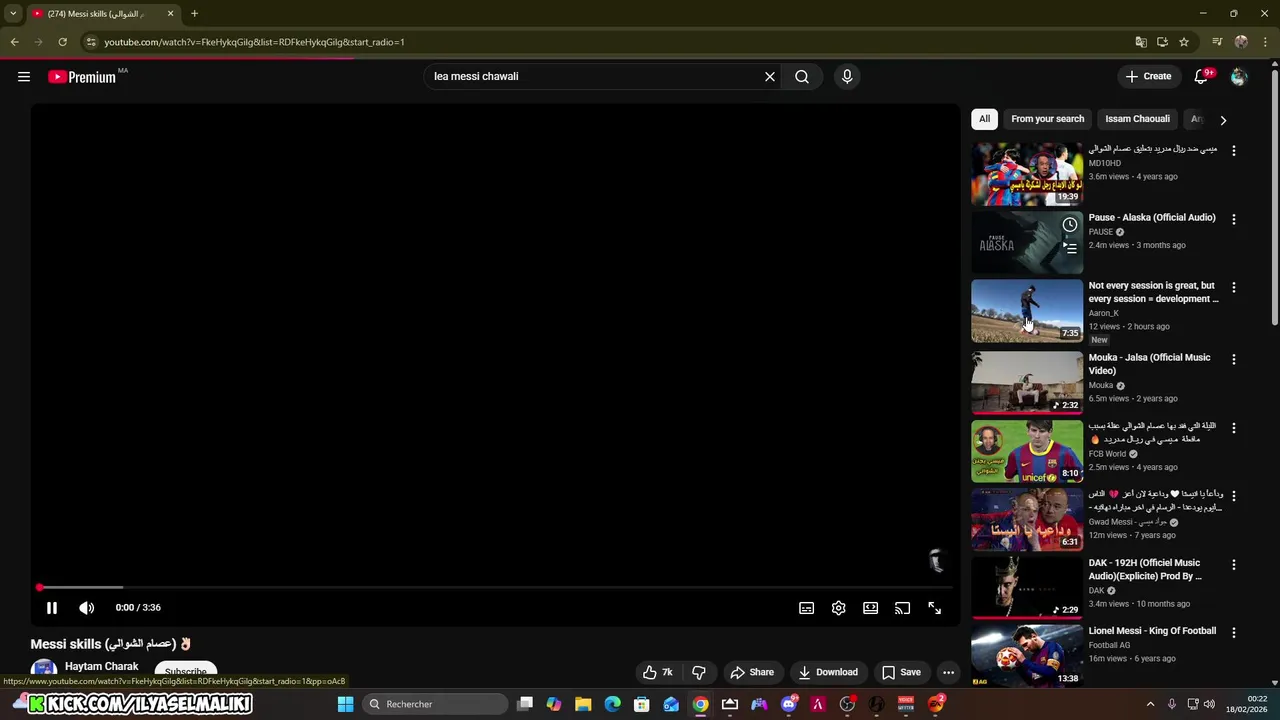1280x720 pixels.
Task: Enter fullscreen mode
Action: click(x=935, y=608)
